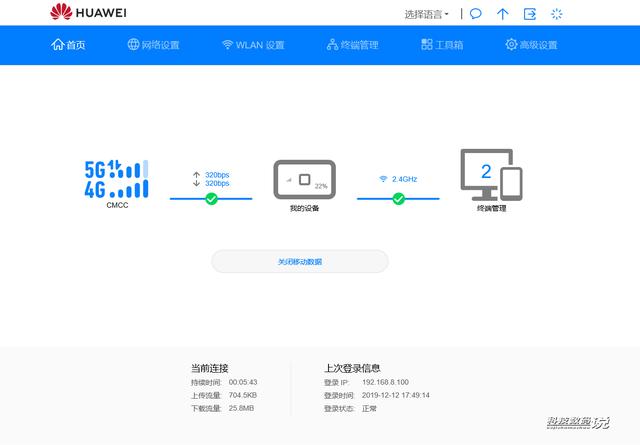Open the message bubble icon
The width and height of the screenshot is (640, 445).
(476, 14)
